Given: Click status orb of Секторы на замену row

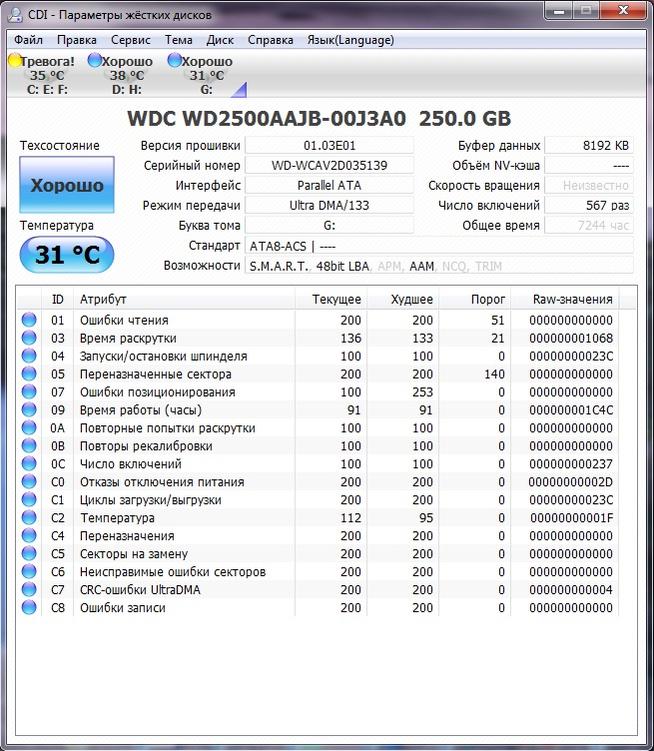Looking at the screenshot, I should point(29,553).
